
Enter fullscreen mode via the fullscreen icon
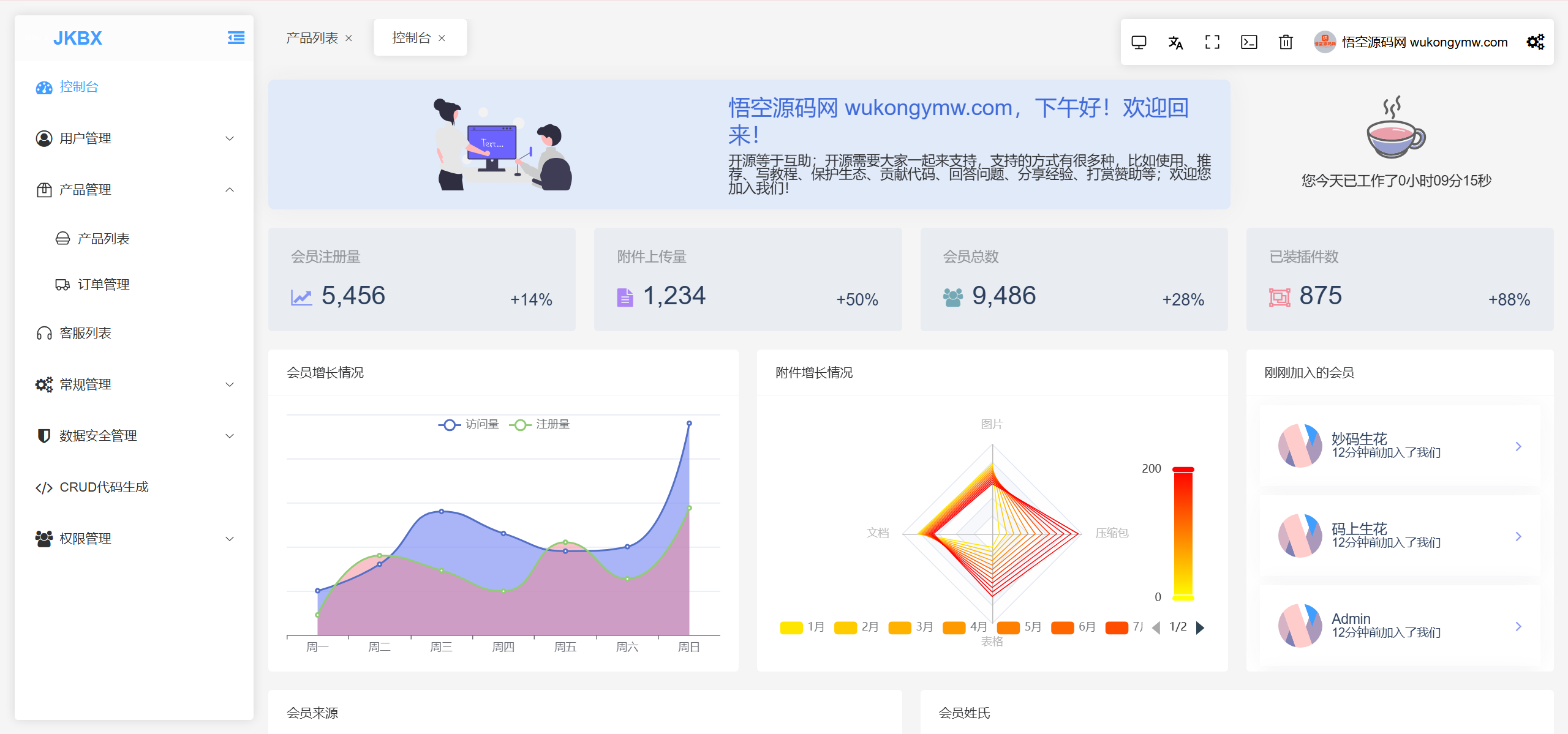click(1212, 42)
